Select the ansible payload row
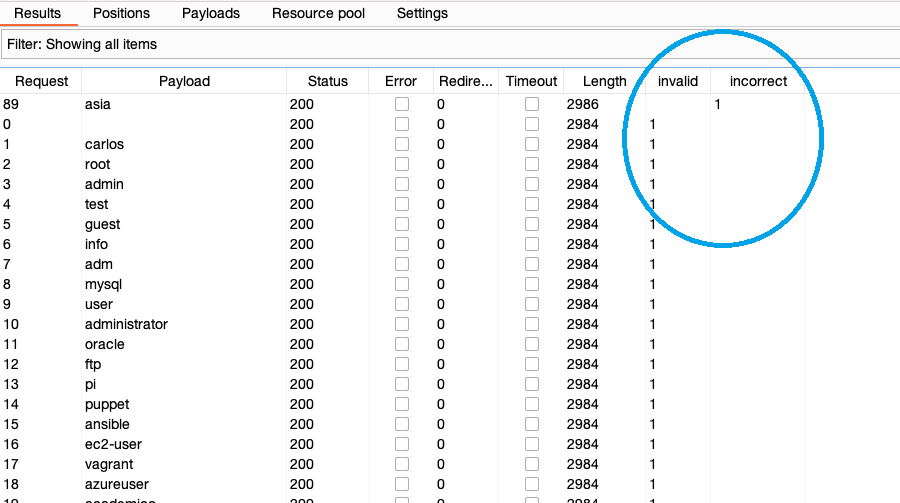This screenshot has width=900, height=503. (450, 424)
